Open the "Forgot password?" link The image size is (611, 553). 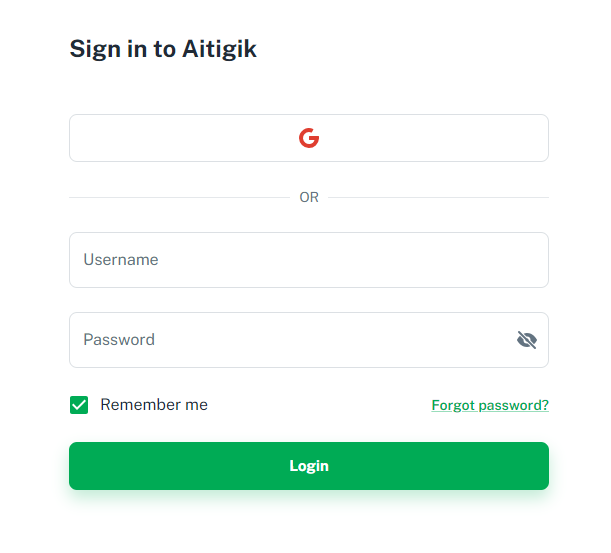pyautogui.click(x=490, y=406)
